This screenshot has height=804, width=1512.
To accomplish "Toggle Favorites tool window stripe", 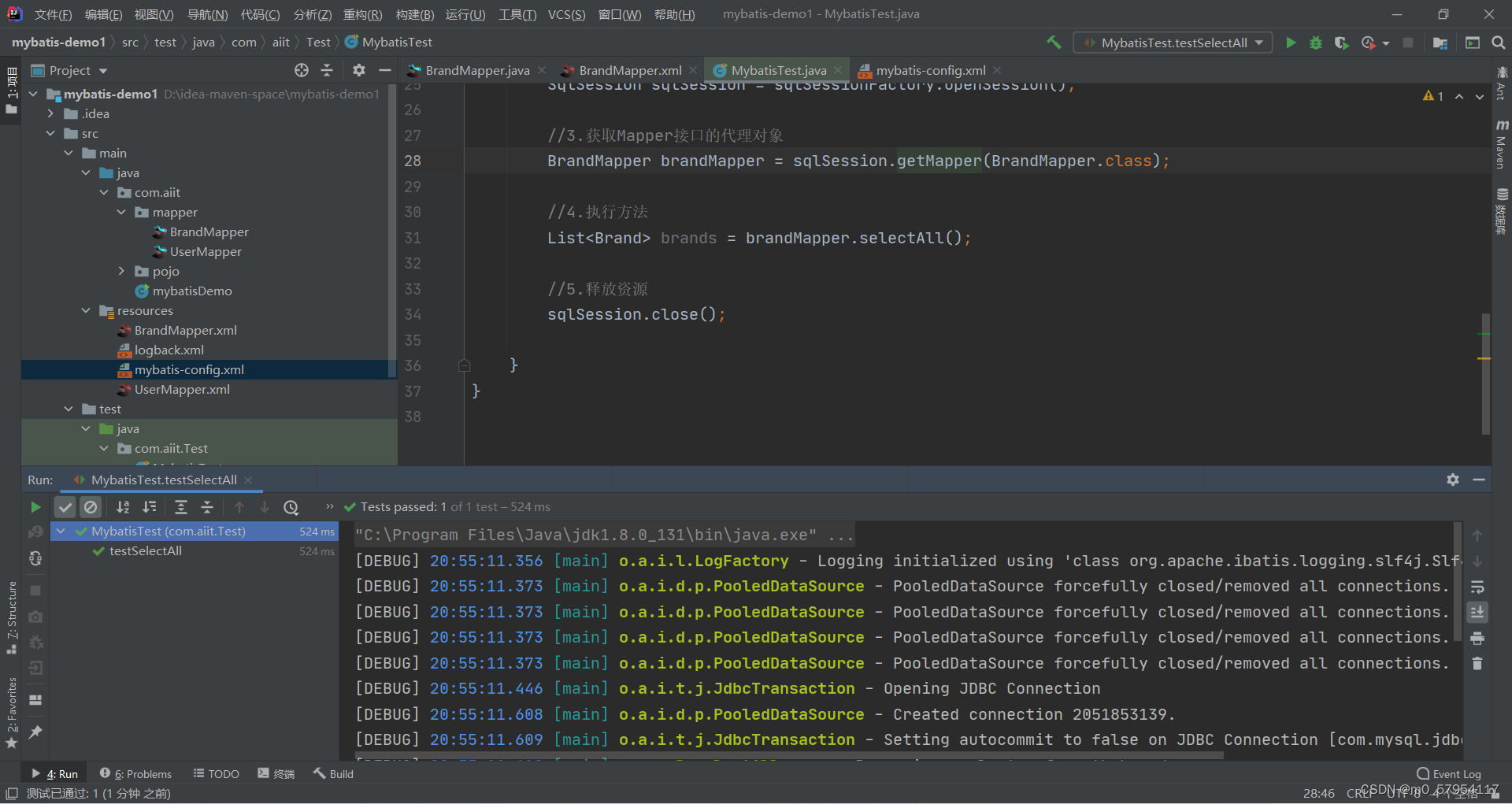I will 12,713.
